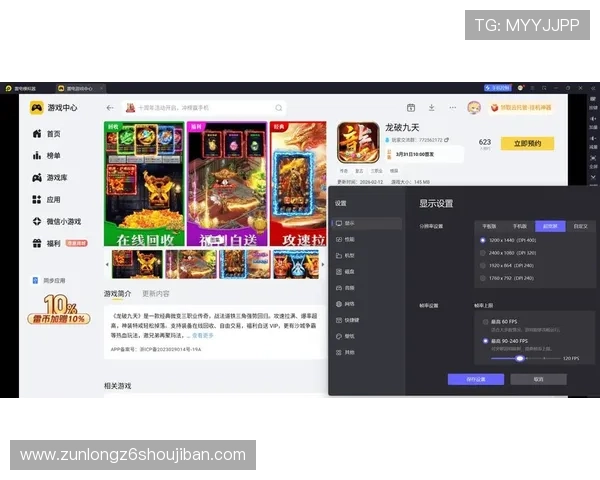Switch to the 雷电模拟器 window tab

pos(21,88)
